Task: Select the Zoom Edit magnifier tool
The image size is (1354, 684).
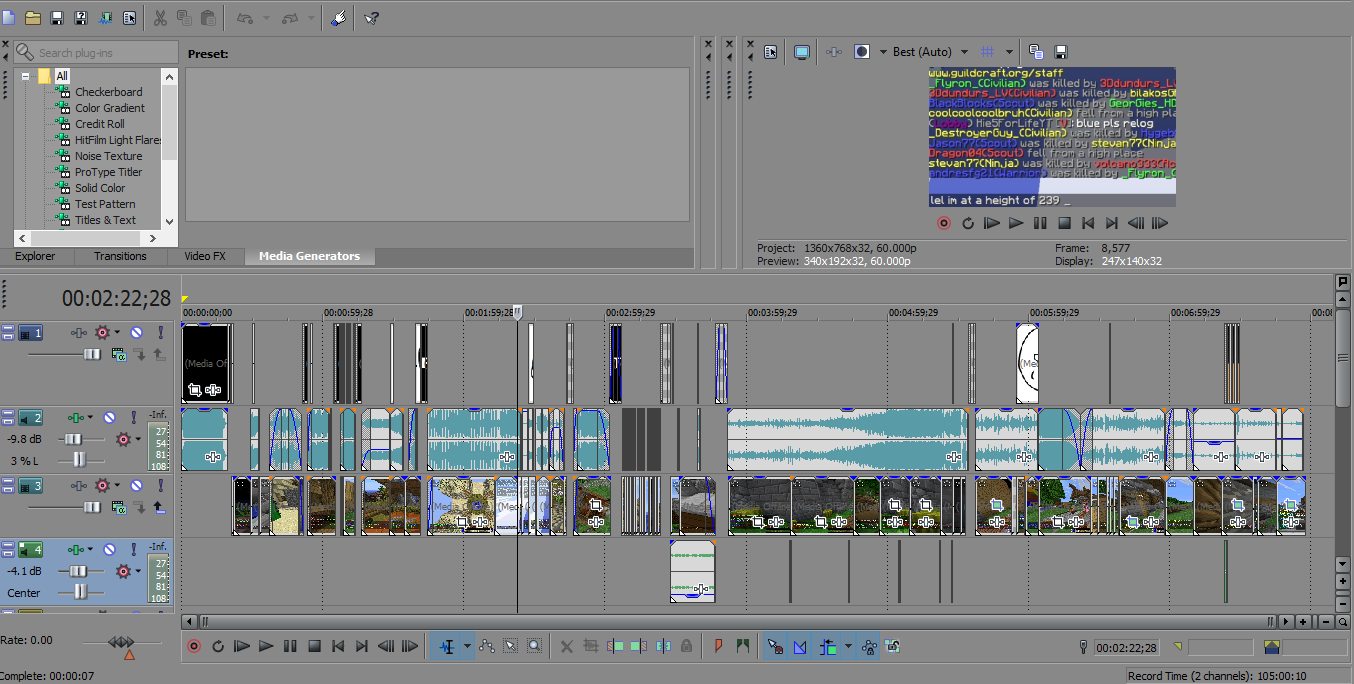Action: [535, 646]
